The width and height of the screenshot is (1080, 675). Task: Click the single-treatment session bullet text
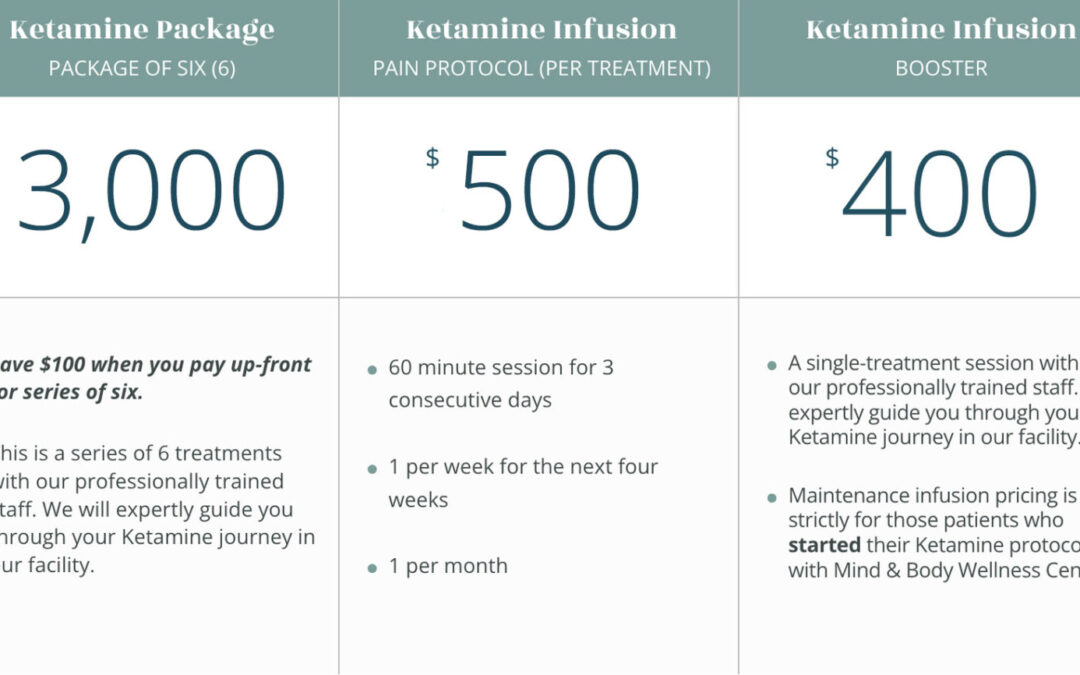tap(934, 400)
